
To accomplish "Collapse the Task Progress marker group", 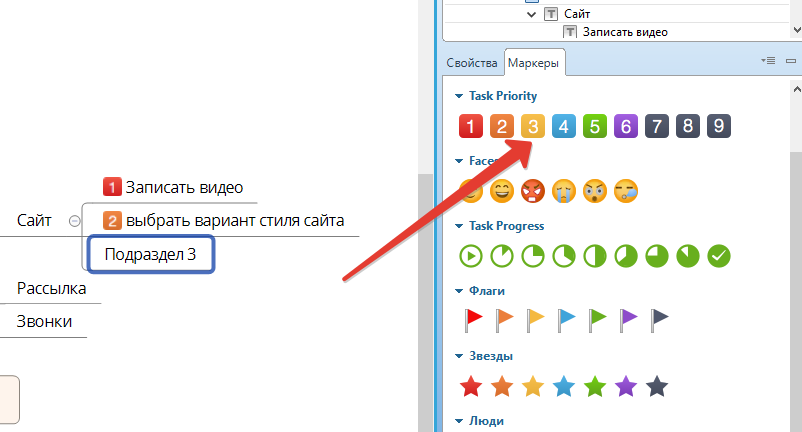I will pos(459,226).
